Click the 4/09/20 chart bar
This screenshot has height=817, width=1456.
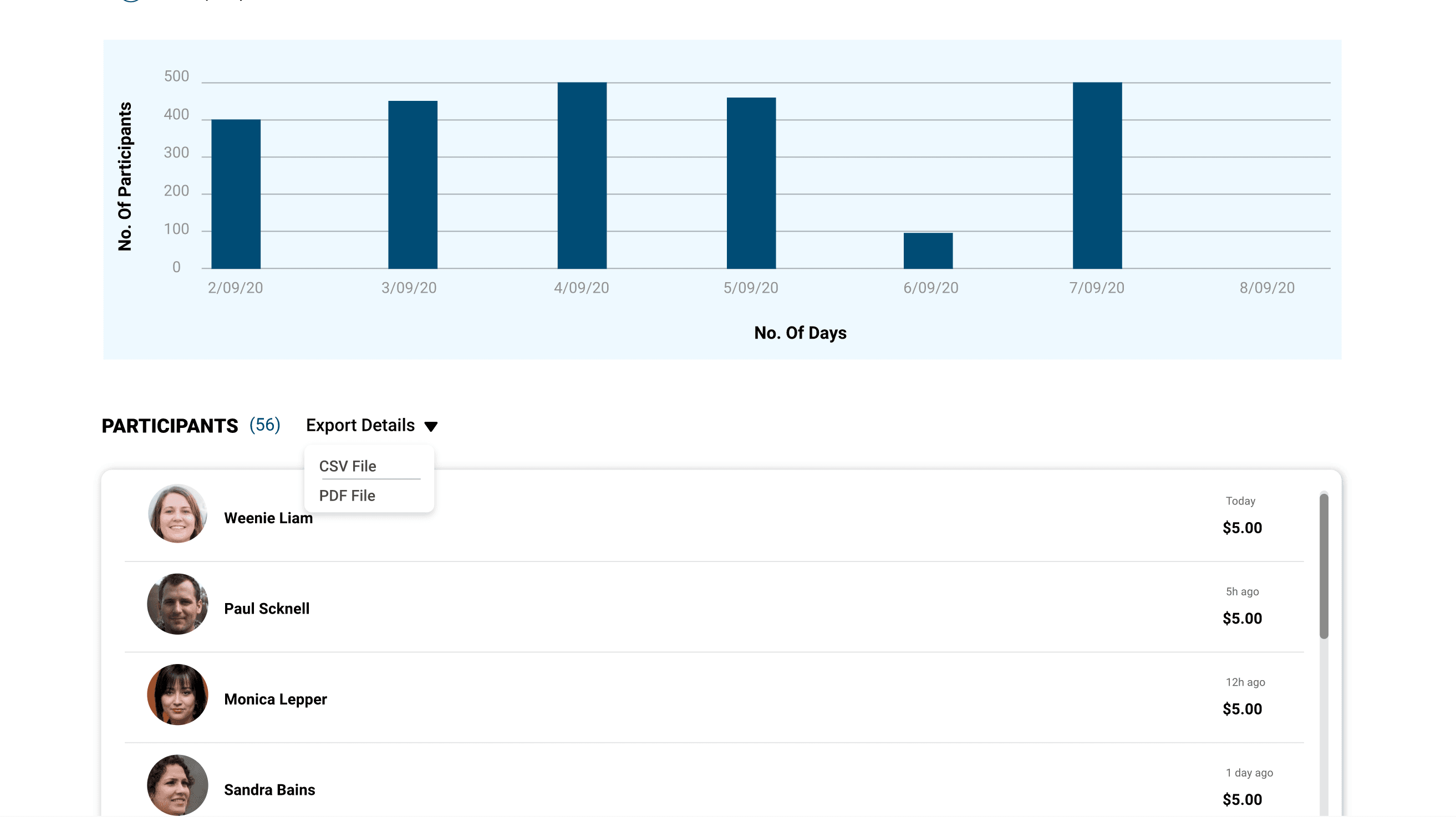[x=582, y=176]
